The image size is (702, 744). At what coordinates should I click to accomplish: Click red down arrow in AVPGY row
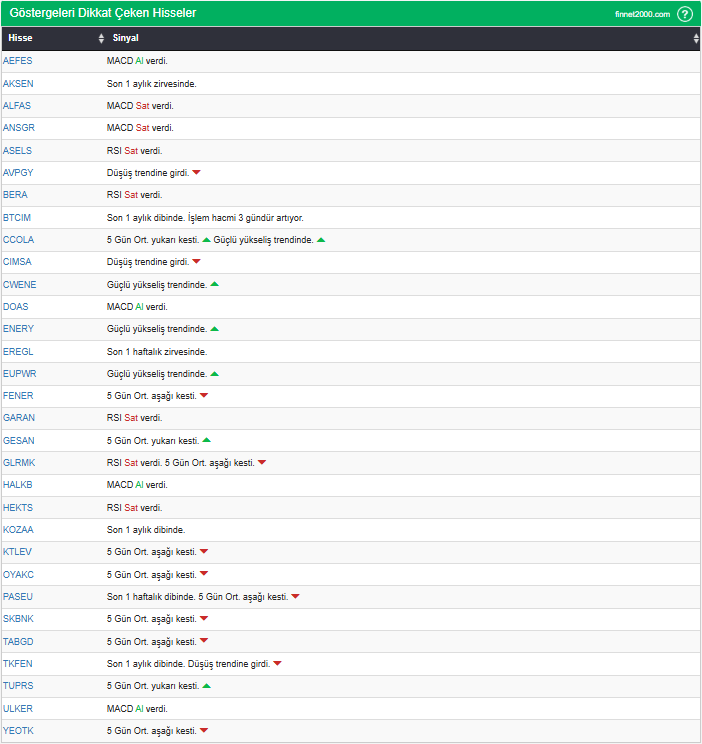pyautogui.click(x=197, y=173)
